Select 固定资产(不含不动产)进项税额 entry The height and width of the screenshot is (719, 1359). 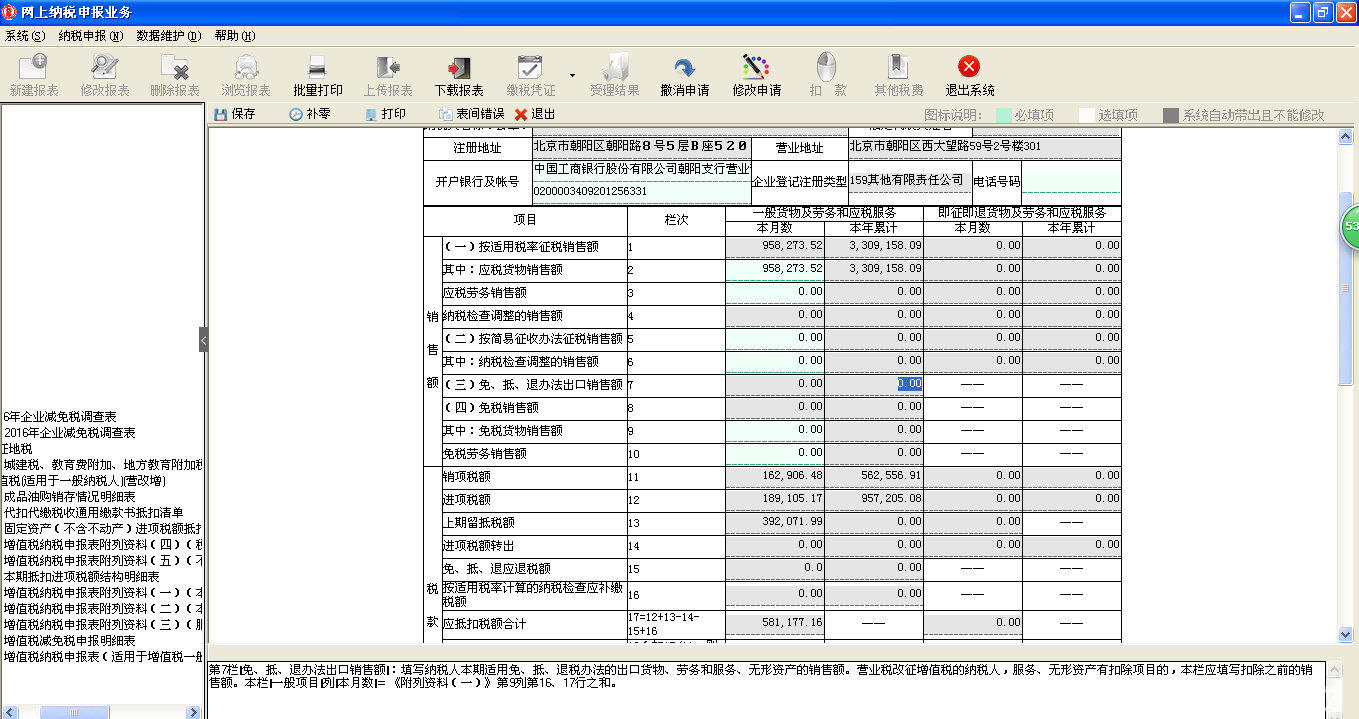[102, 529]
